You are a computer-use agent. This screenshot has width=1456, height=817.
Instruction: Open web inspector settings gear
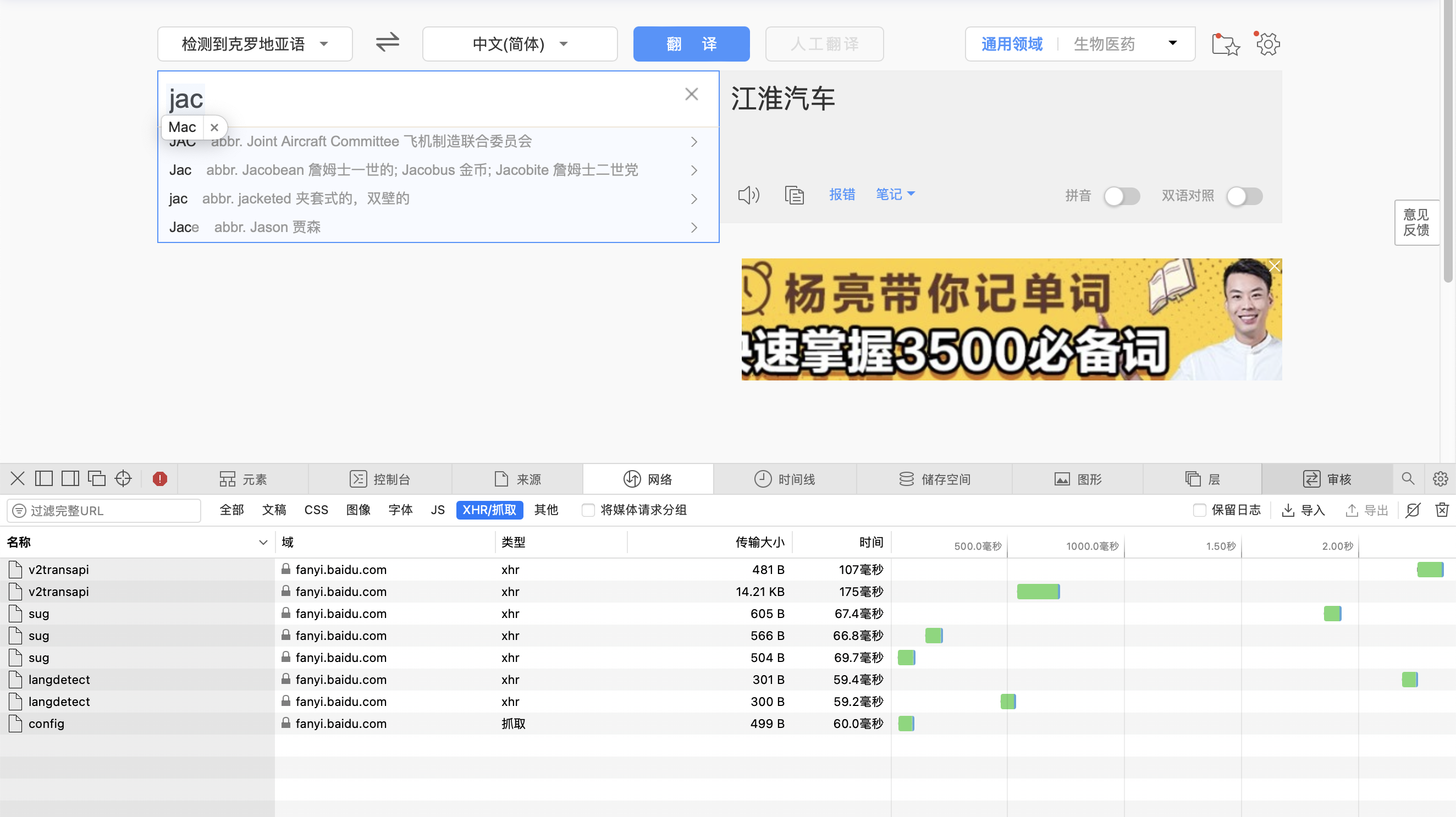coord(1440,479)
